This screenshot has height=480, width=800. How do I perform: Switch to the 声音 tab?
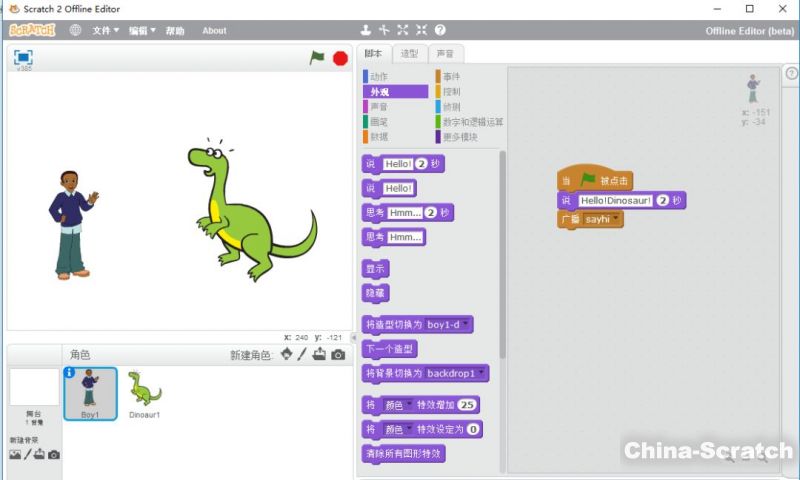coord(446,54)
